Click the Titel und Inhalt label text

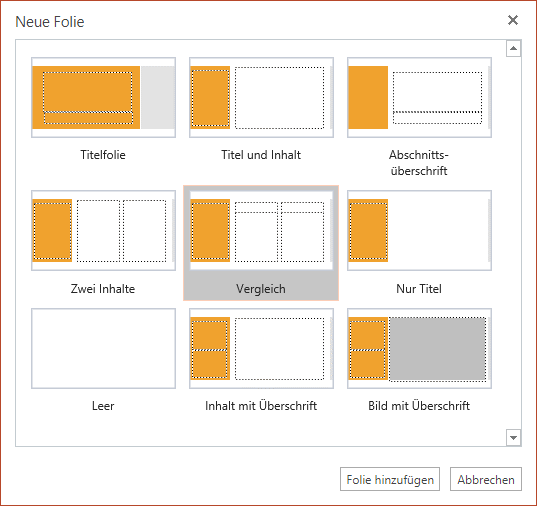(x=261, y=155)
